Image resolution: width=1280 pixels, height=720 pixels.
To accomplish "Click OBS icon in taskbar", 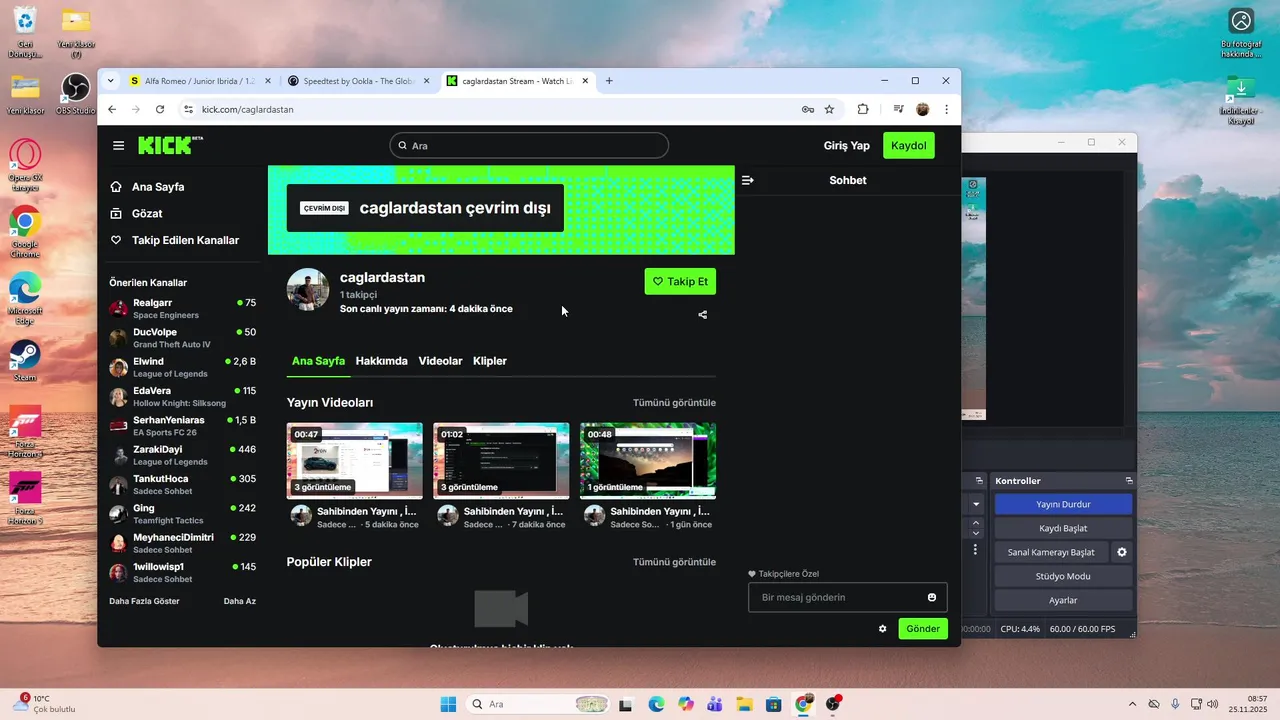I will (833, 704).
